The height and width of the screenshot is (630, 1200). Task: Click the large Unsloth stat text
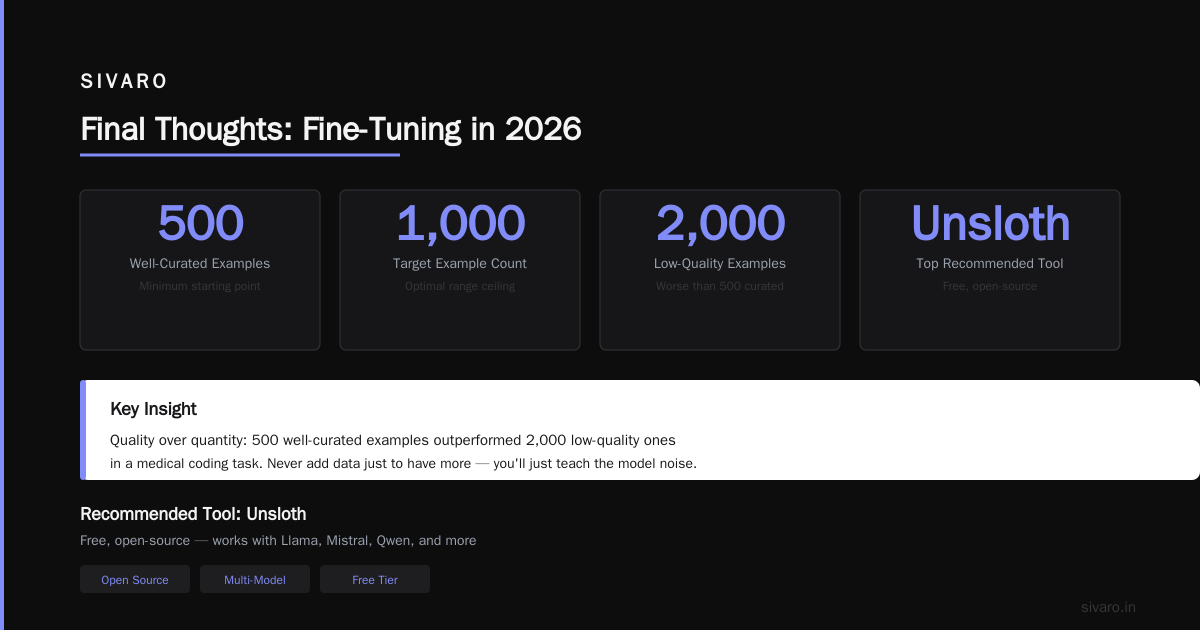click(x=990, y=223)
